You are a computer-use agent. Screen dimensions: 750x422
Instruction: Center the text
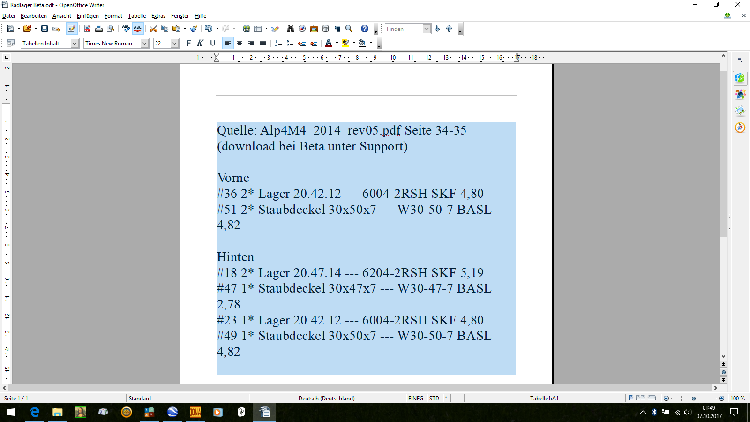239,43
